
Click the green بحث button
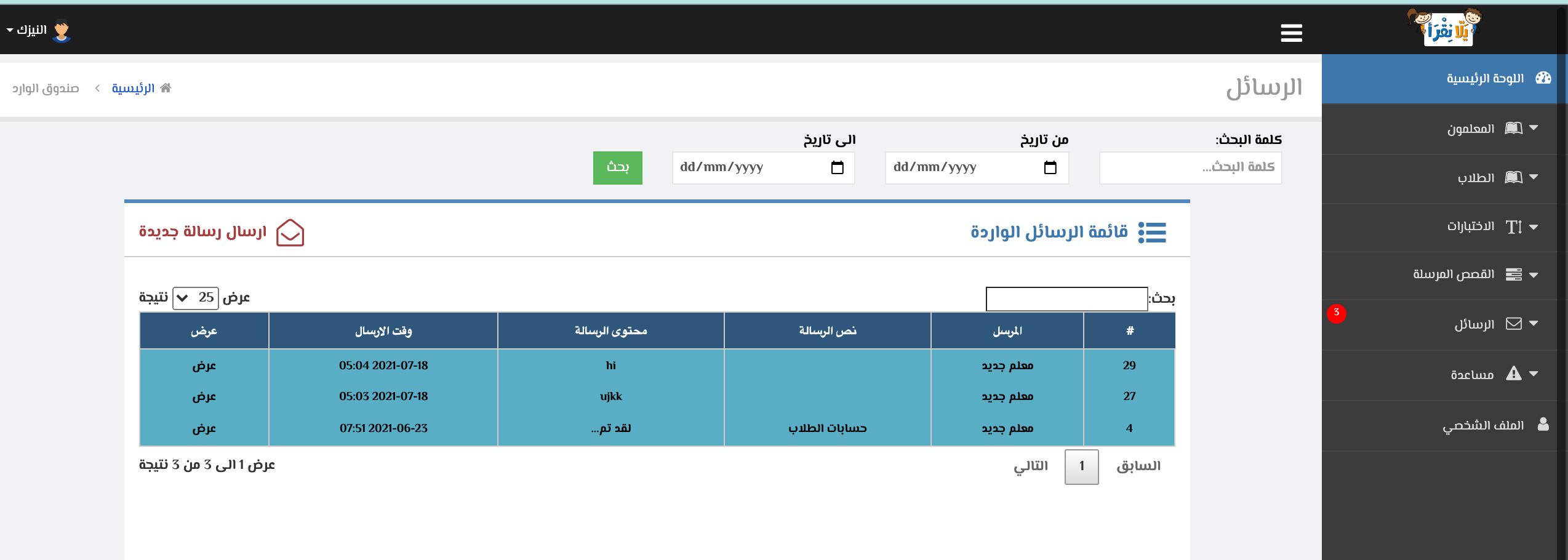pos(618,167)
